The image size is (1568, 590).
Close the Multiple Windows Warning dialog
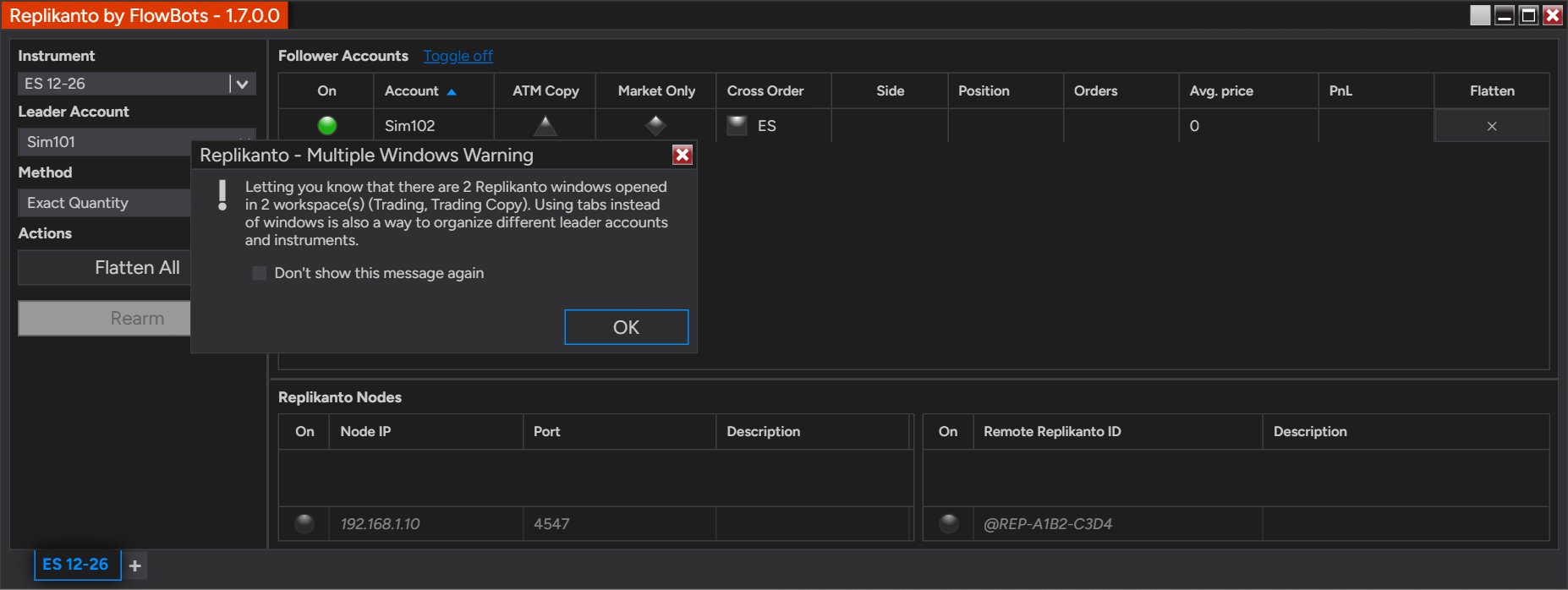683,155
